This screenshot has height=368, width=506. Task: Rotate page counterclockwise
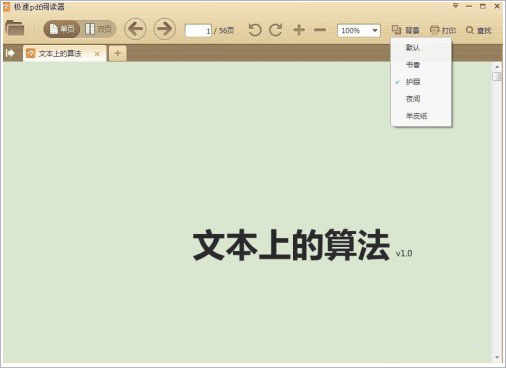[255, 30]
